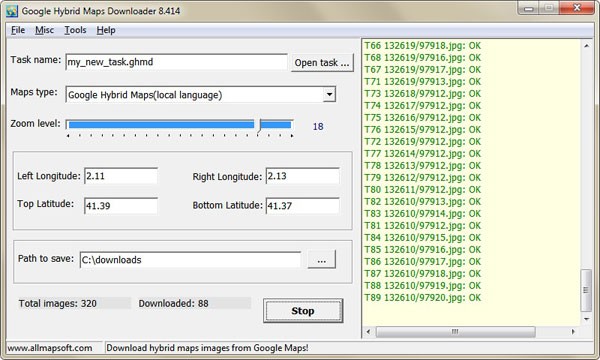Click www.allmapsoft.com in status bar
This screenshot has height=360, width=600.
(50, 348)
